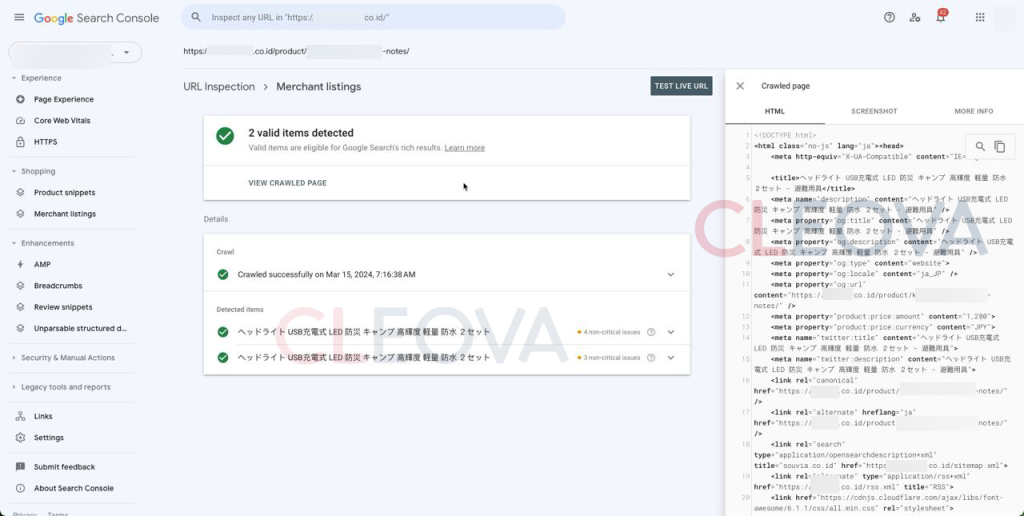Open About Search Console
Screen dimensions: 1024x516
(x=74, y=488)
